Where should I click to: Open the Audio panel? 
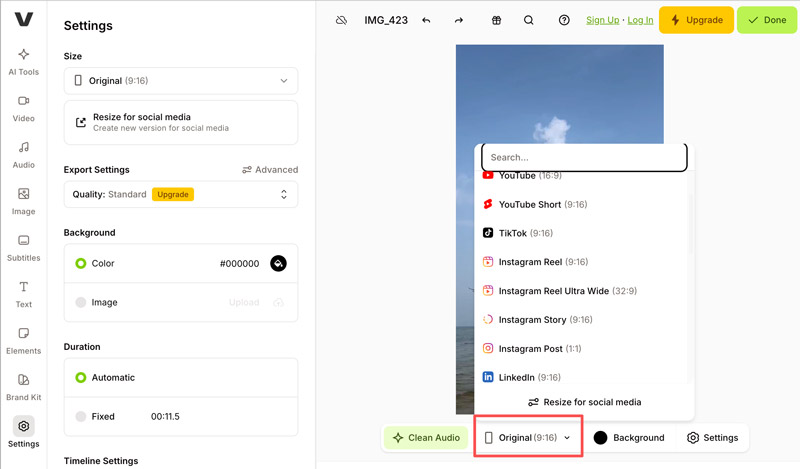(x=23, y=155)
